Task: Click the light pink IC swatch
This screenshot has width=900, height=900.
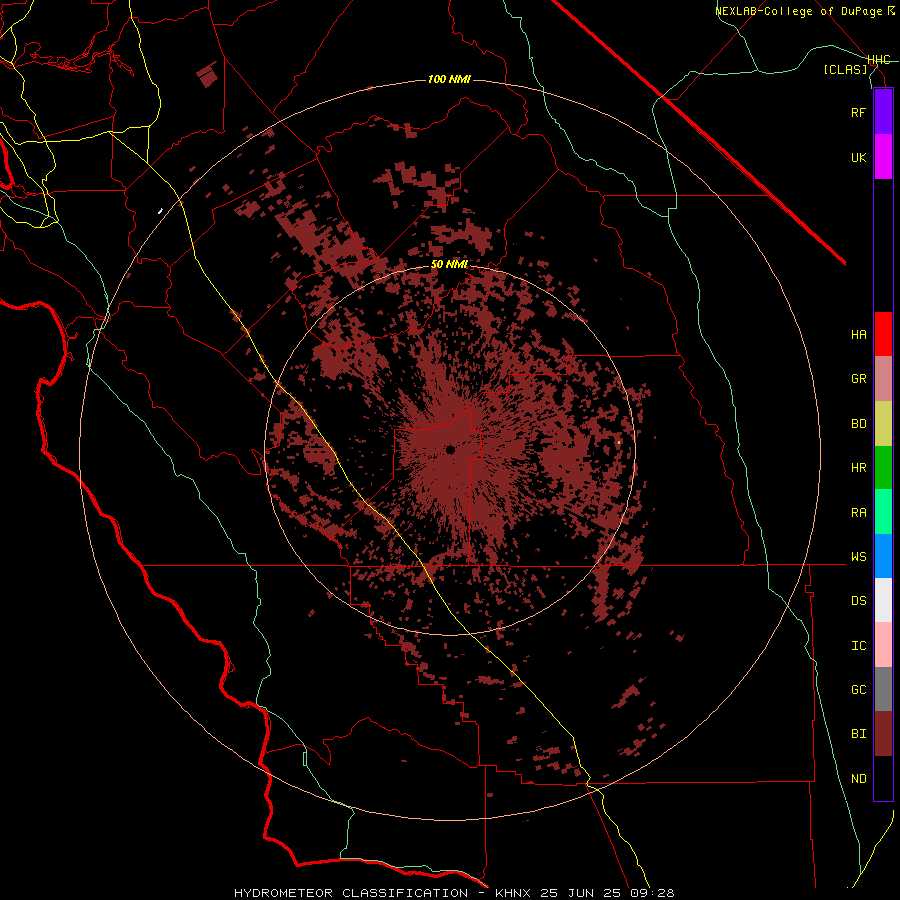Action: click(883, 645)
